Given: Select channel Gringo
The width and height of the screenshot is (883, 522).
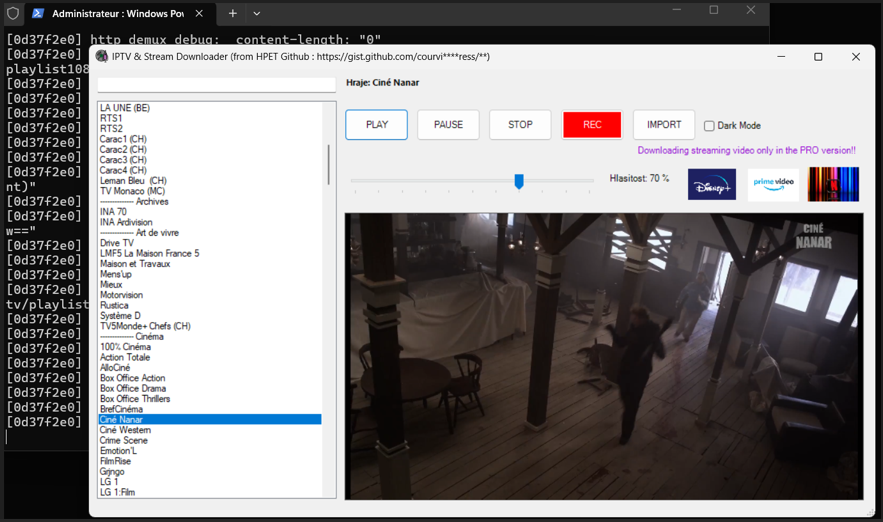Looking at the screenshot, I should coord(211,472).
